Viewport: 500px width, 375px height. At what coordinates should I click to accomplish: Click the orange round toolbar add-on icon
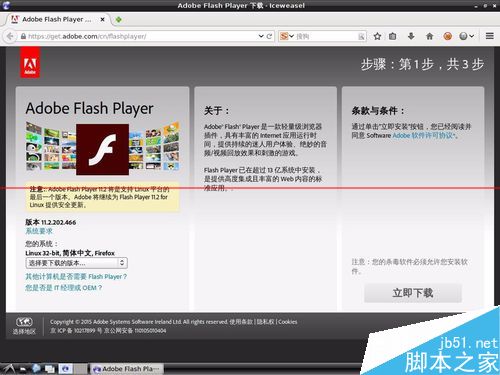click(x=448, y=36)
